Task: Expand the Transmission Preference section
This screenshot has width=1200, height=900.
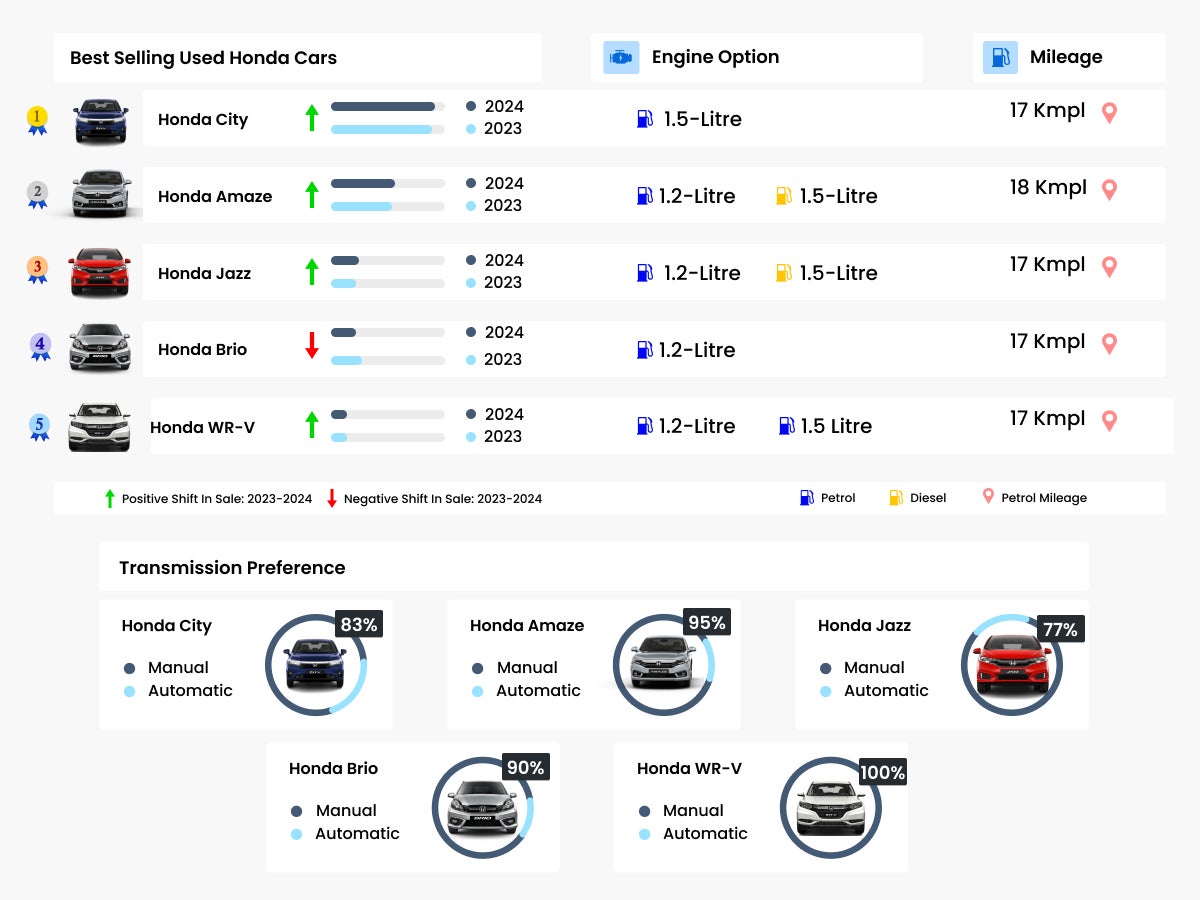Action: [232, 567]
